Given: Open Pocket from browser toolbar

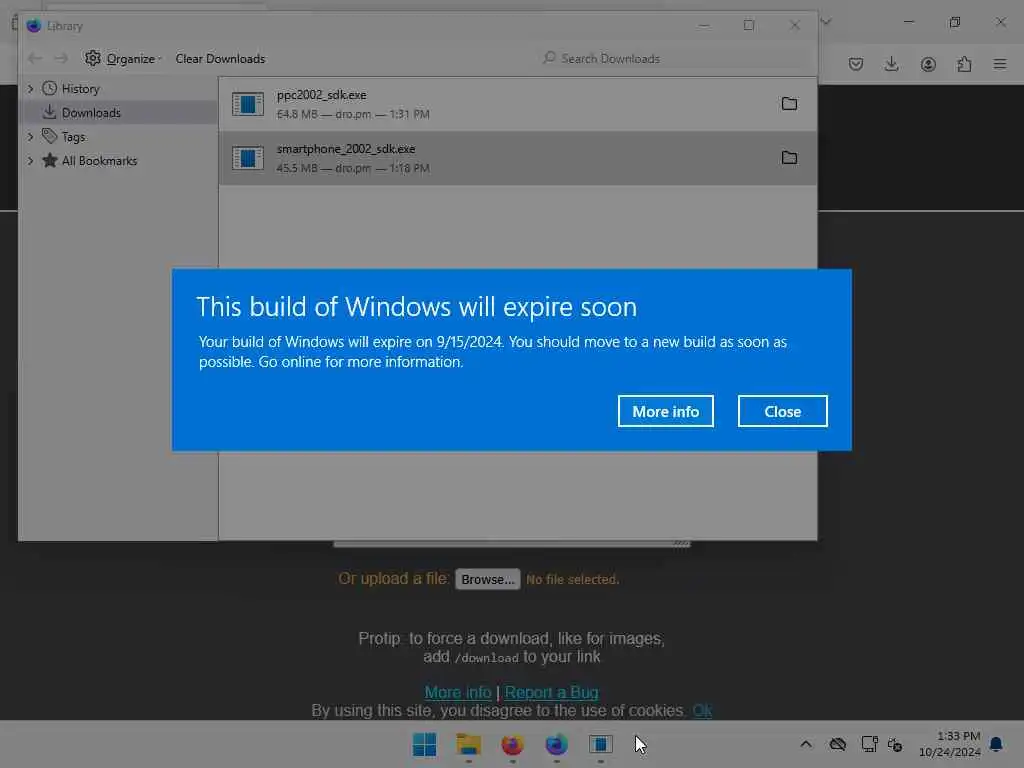Looking at the screenshot, I should (x=856, y=64).
